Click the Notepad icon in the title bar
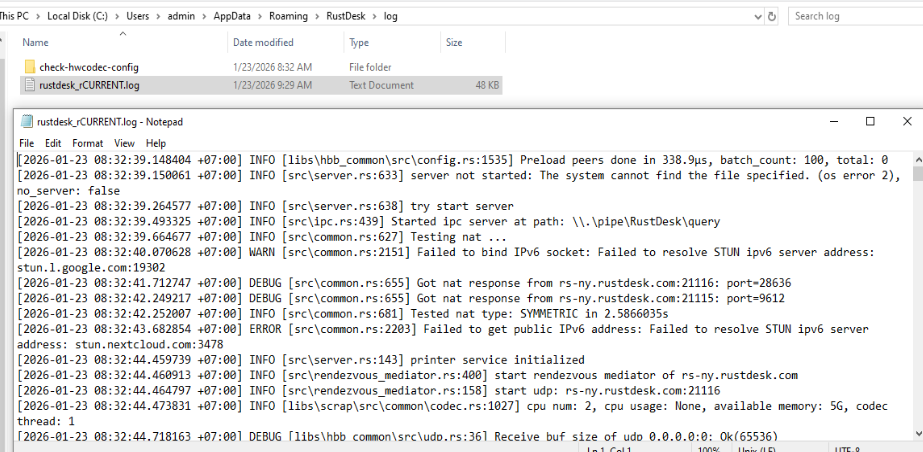Viewport: 923px width, 452px height. (x=26, y=122)
